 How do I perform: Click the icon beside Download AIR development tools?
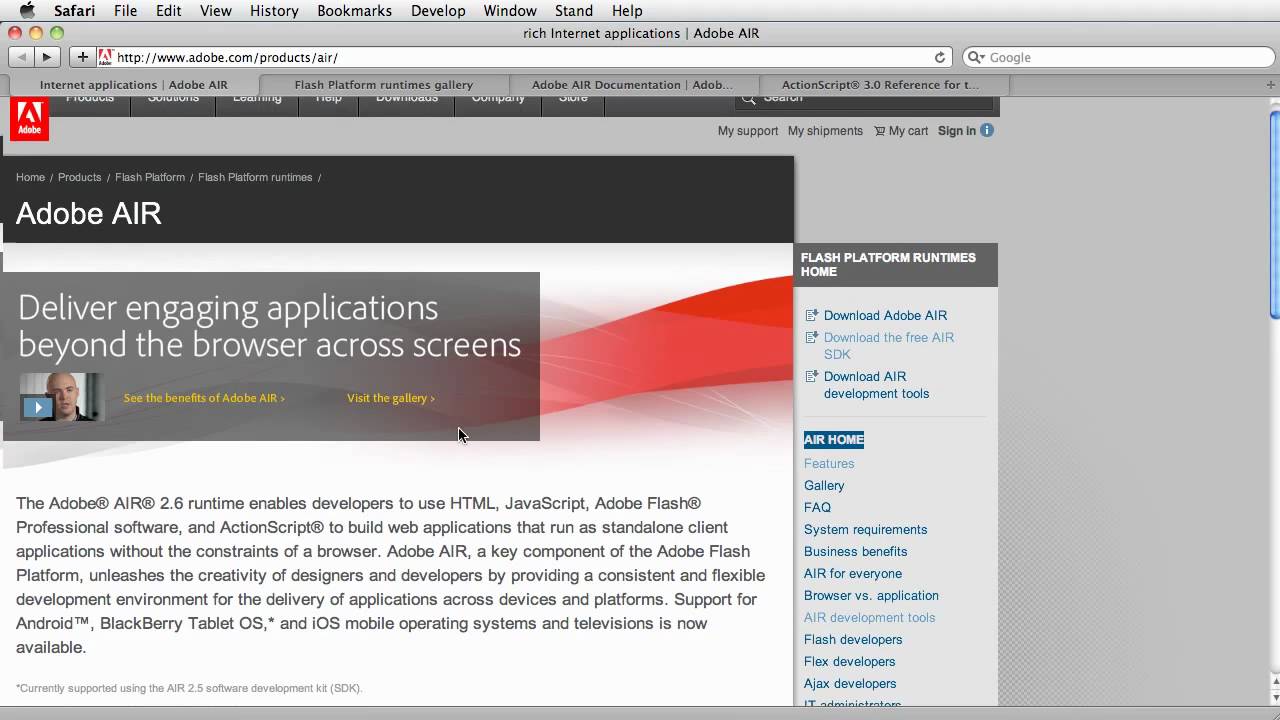click(x=811, y=377)
